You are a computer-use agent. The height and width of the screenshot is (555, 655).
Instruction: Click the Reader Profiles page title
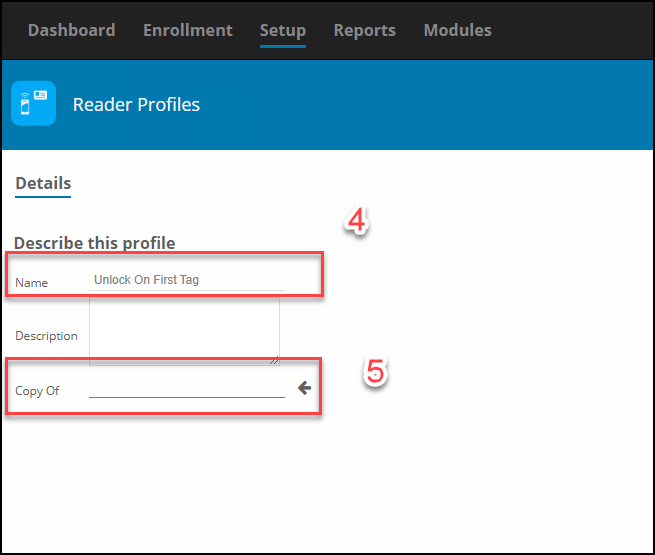pos(136,104)
